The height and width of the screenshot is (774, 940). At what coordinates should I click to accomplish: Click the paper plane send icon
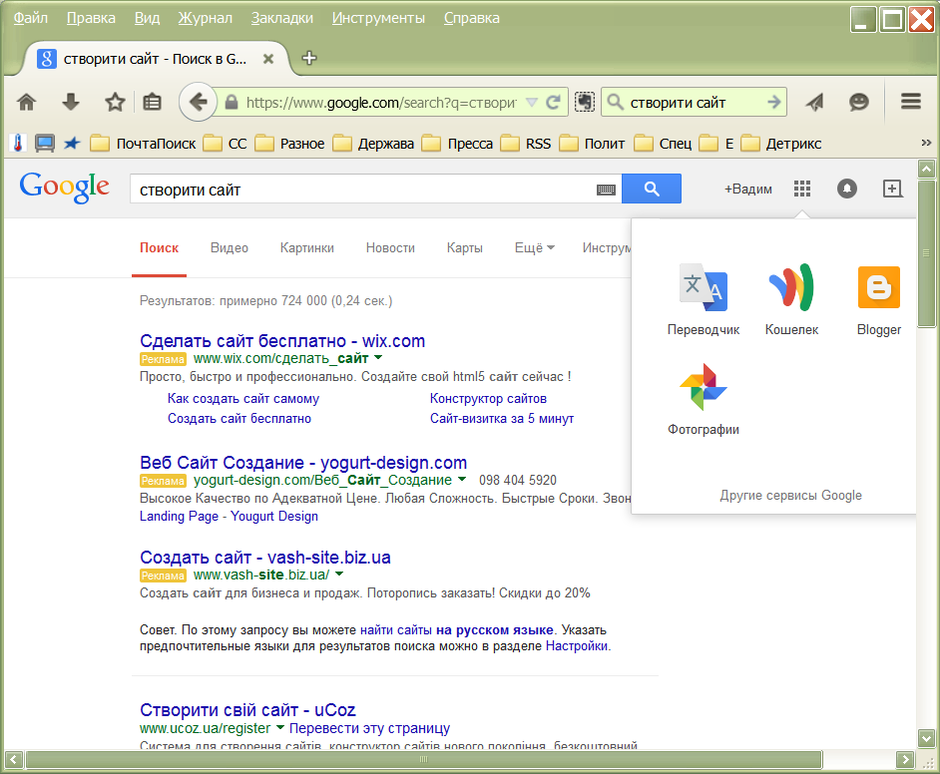(x=814, y=103)
